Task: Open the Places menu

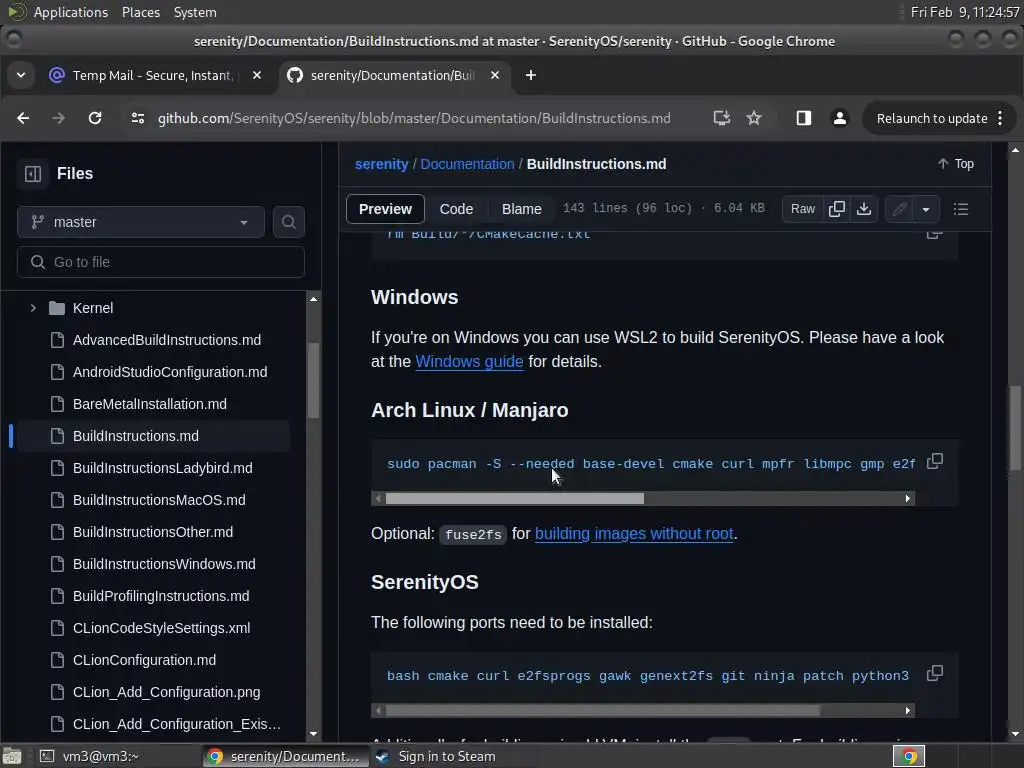Action: [x=140, y=12]
